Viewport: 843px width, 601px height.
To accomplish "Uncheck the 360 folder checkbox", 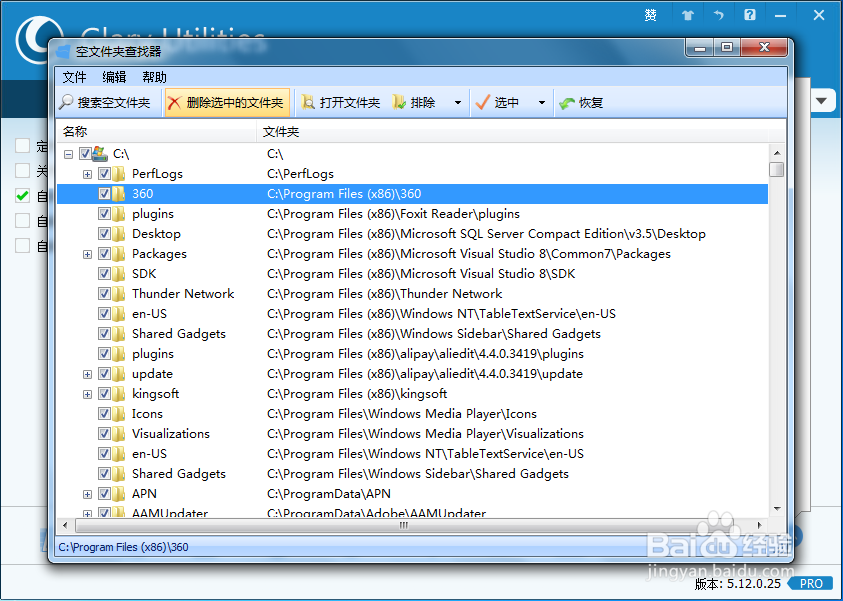I will click(x=104, y=194).
